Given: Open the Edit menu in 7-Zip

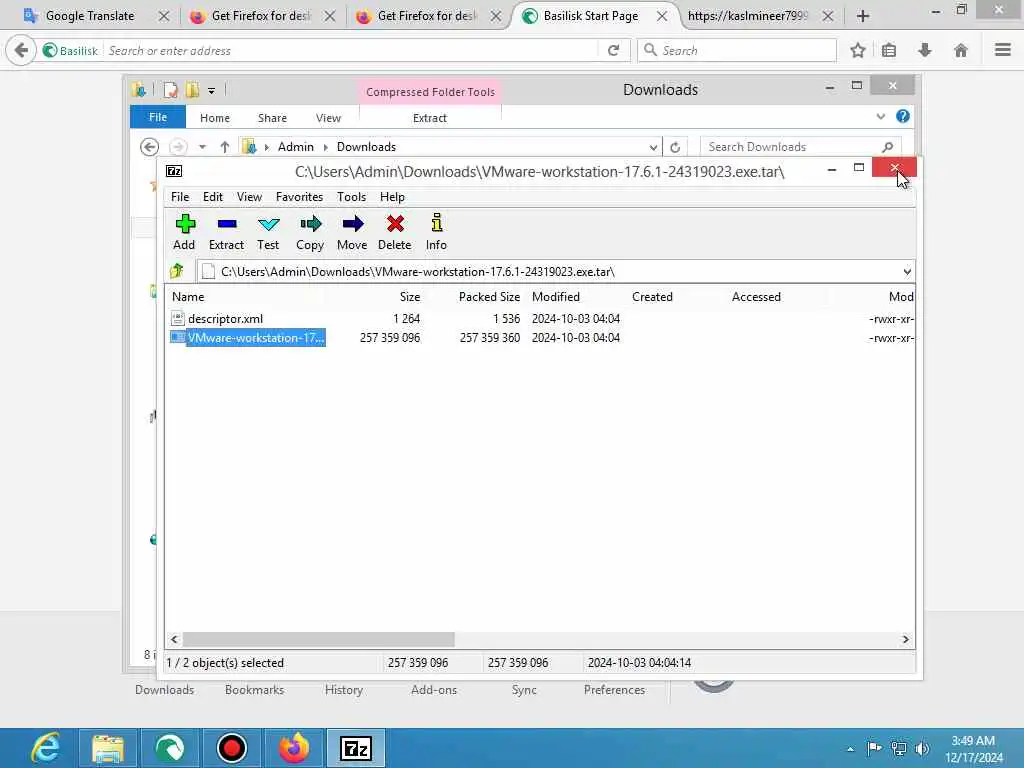Looking at the screenshot, I should [212, 197].
